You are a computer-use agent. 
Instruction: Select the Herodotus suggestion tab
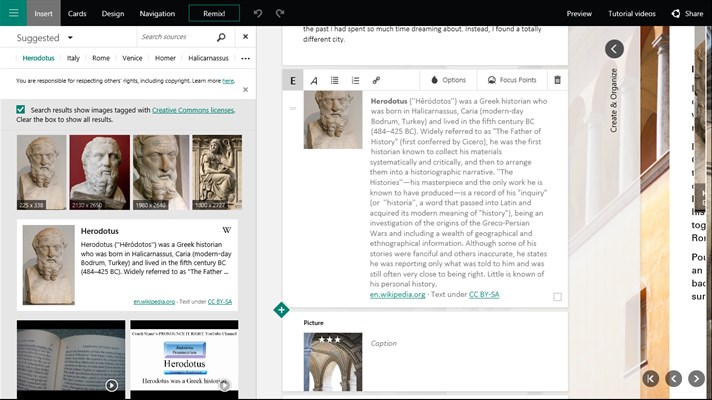point(38,58)
